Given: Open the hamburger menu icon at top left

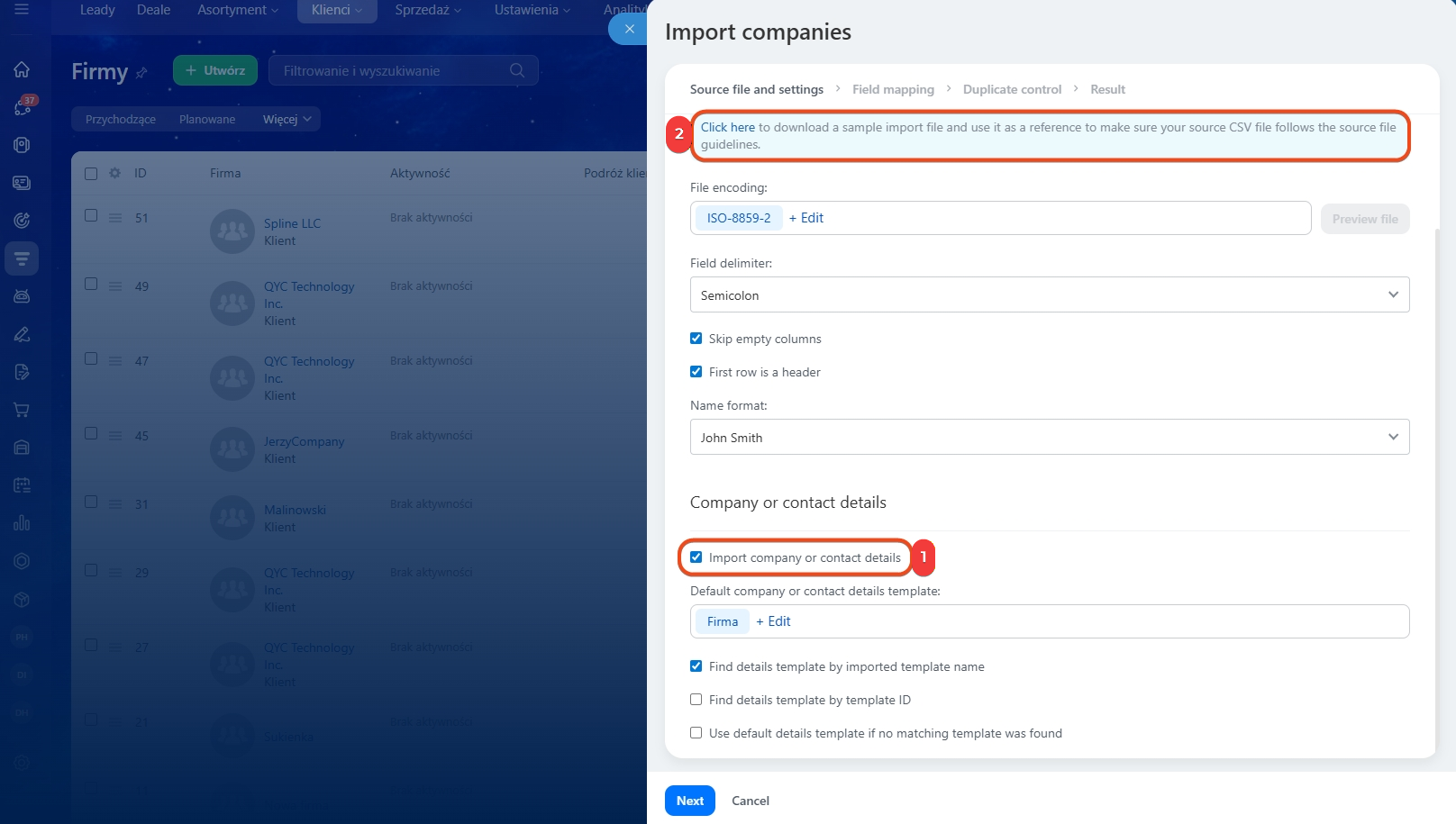Looking at the screenshot, I should pos(22,10).
